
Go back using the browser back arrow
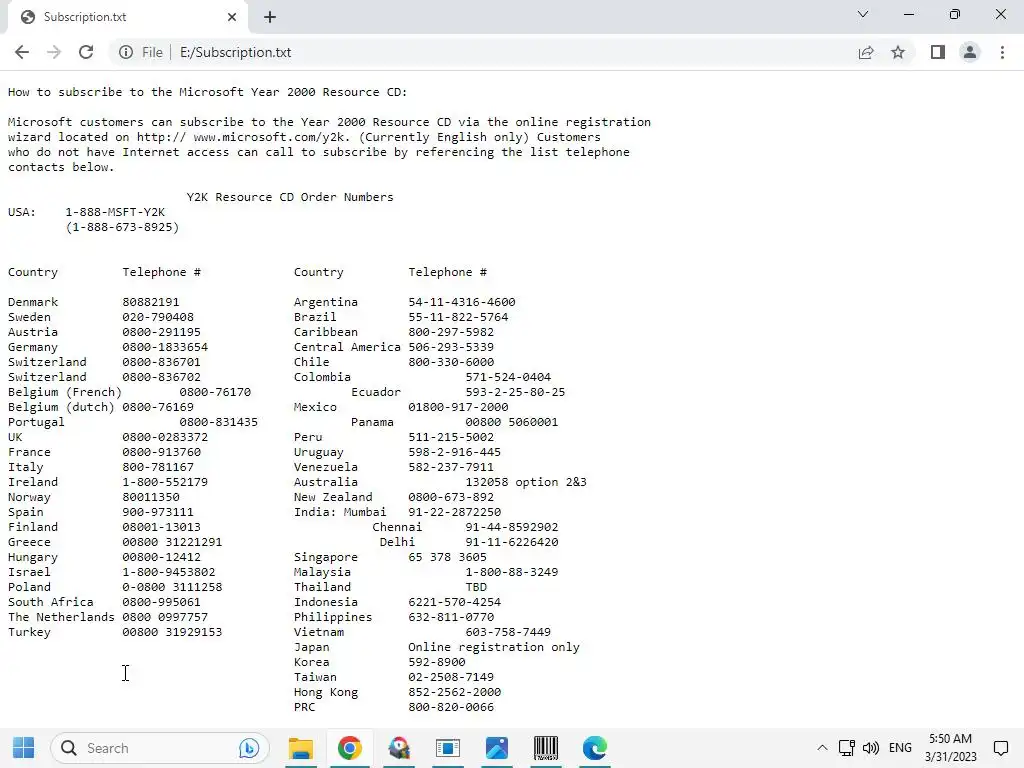(x=22, y=52)
